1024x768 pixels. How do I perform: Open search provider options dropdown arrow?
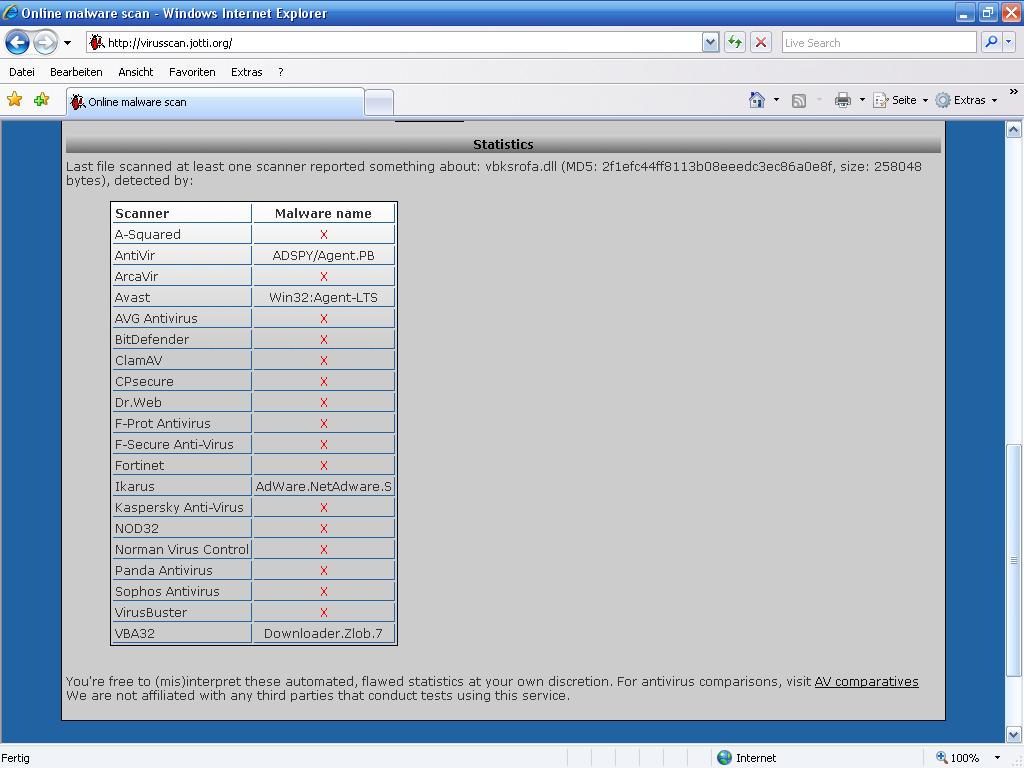pos(1008,43)
